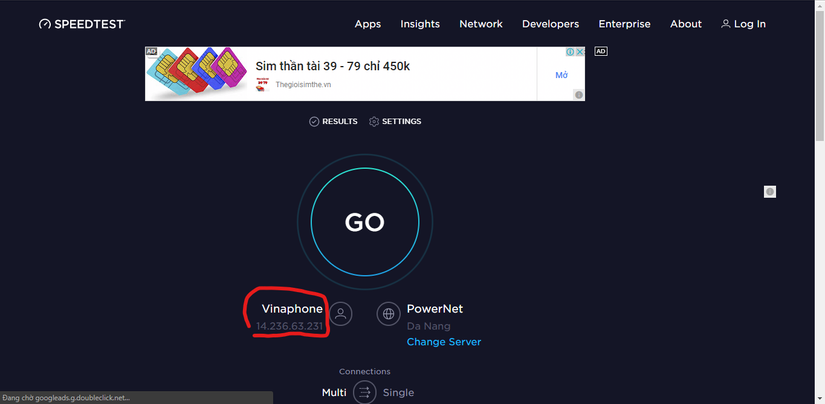Image resolution: width=825 pixels, height=404 pixels.
Task: Open the Enterprise menu
Action: (624, 24)
